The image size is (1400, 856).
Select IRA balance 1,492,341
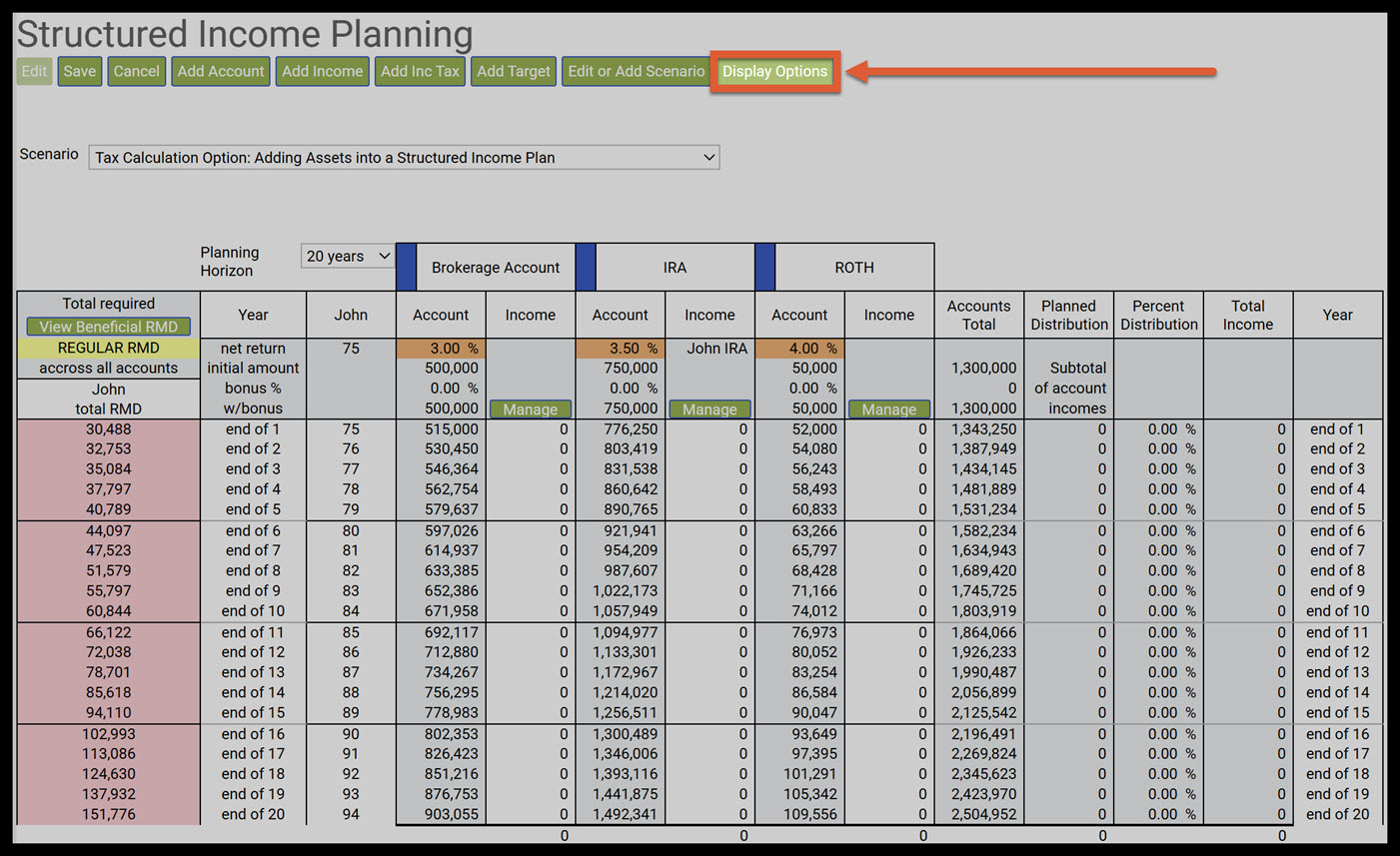coord(624,815)
